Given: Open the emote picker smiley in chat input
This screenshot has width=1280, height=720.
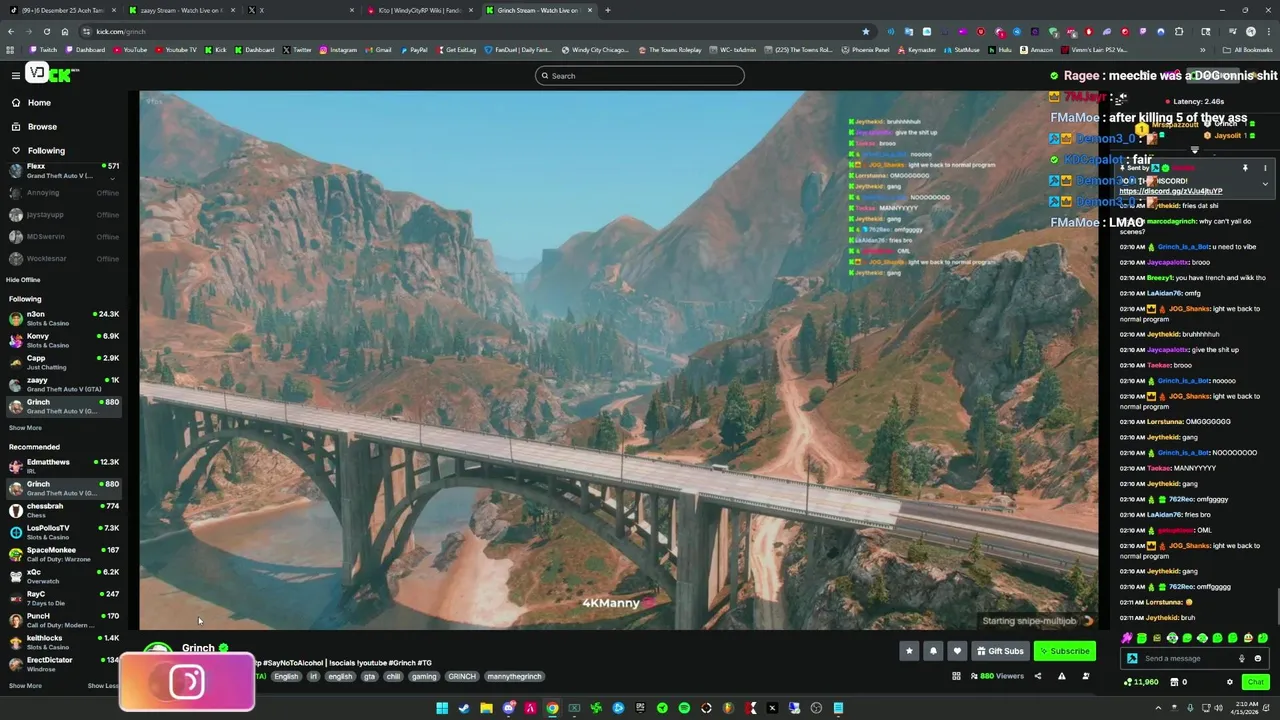Looking at the screenshot, I should click(1258, 658).
